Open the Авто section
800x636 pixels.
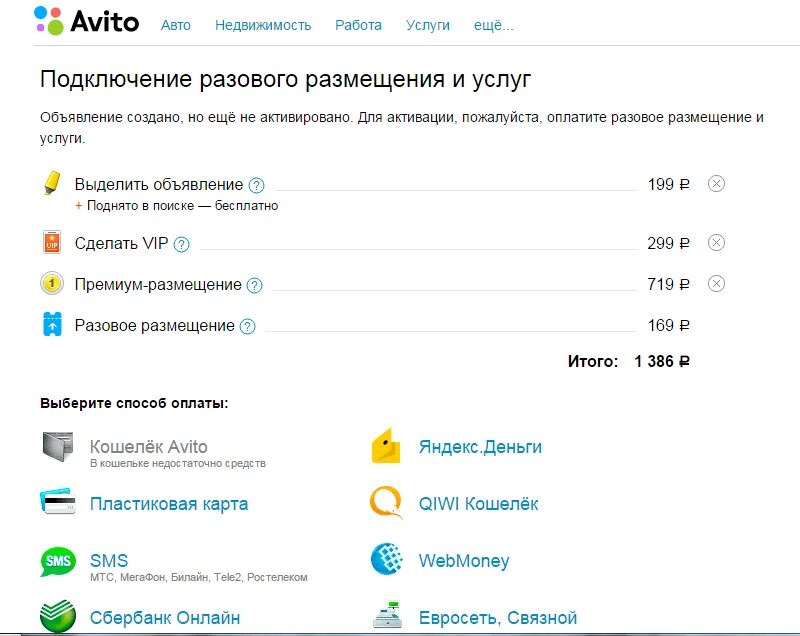pos(176,25)
